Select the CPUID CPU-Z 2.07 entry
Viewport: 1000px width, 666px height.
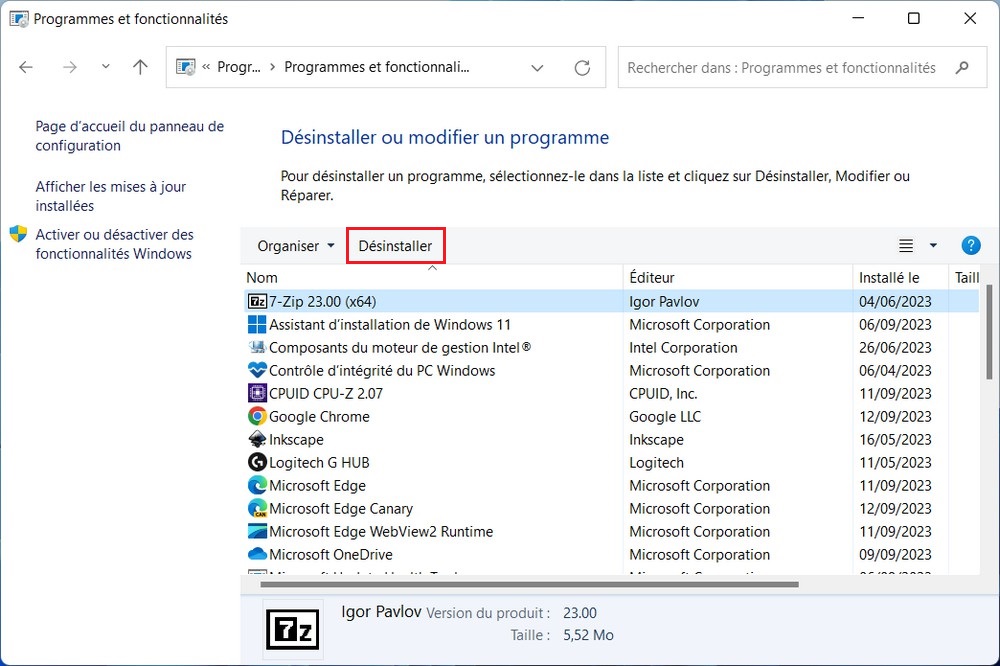pos(326,393)
